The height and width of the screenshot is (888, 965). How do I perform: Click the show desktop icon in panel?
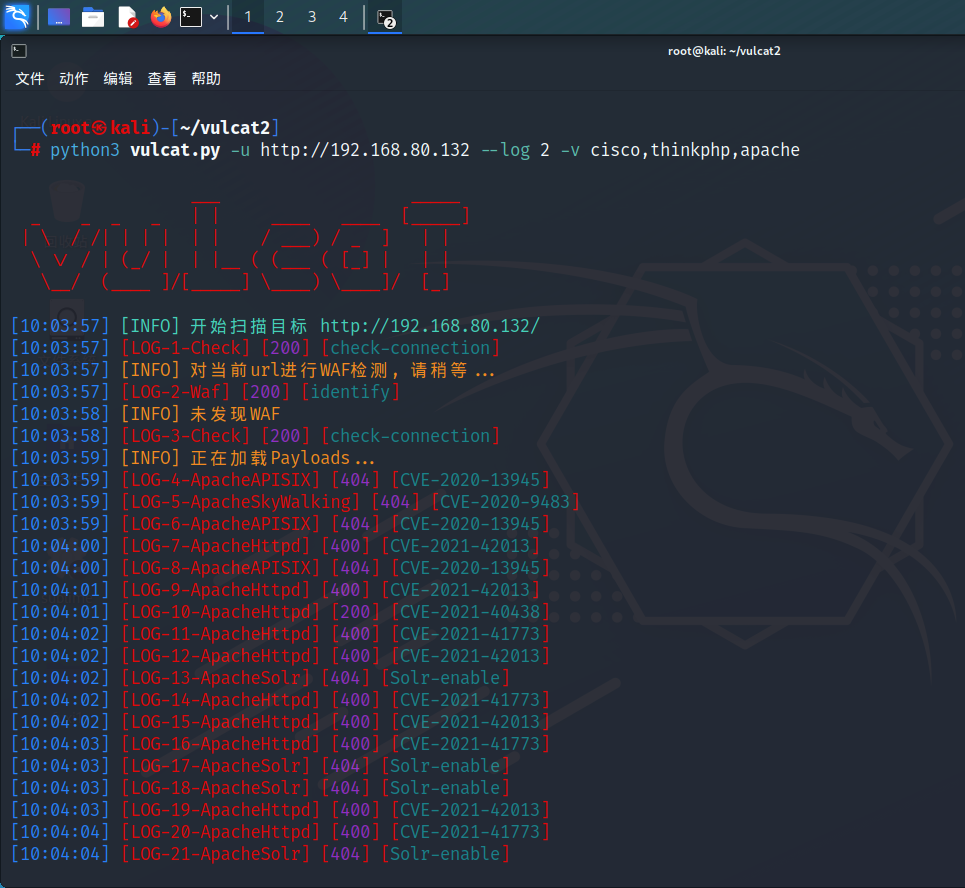(x=59, y=17)
